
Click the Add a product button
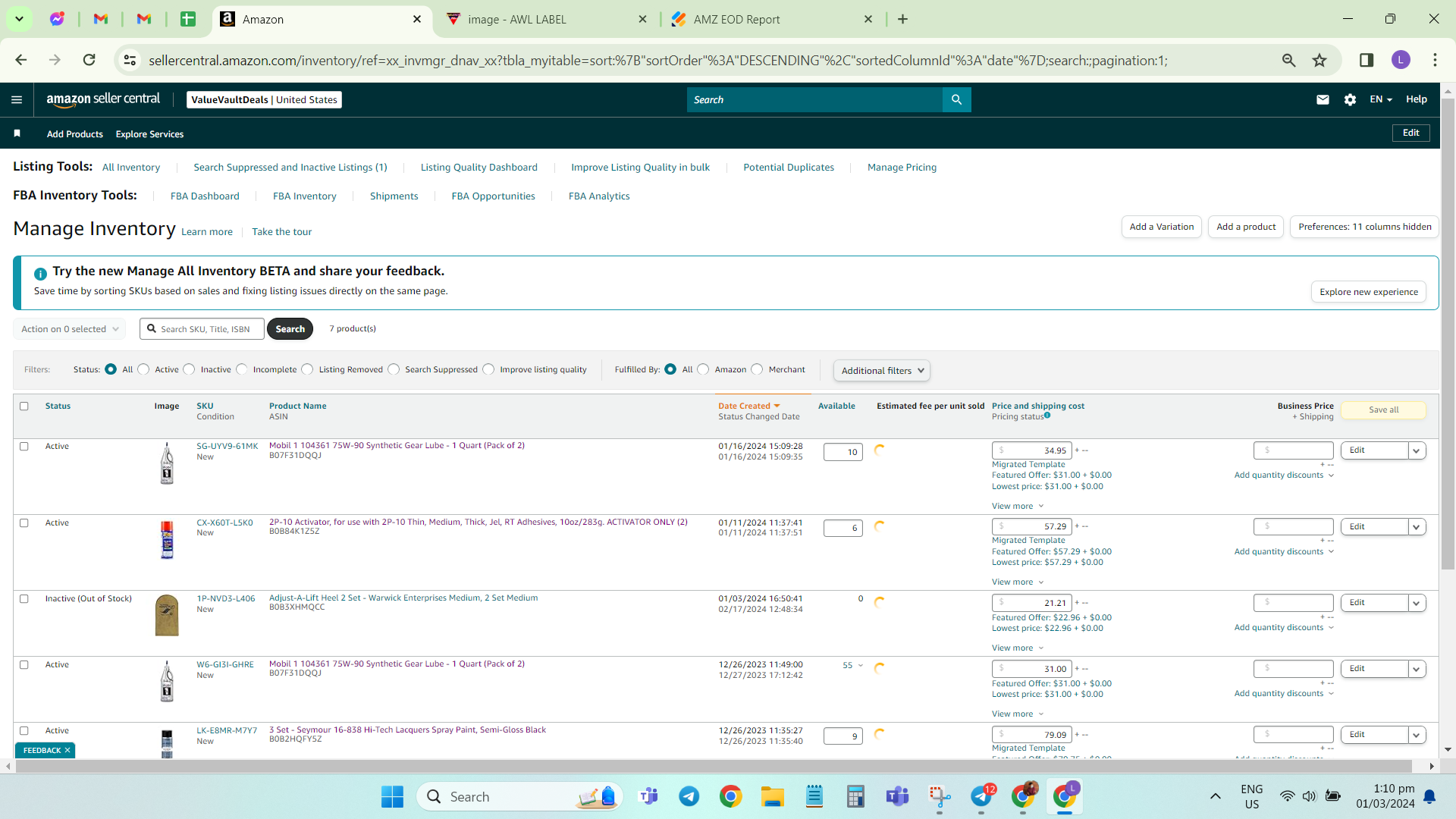point(1246,227)
